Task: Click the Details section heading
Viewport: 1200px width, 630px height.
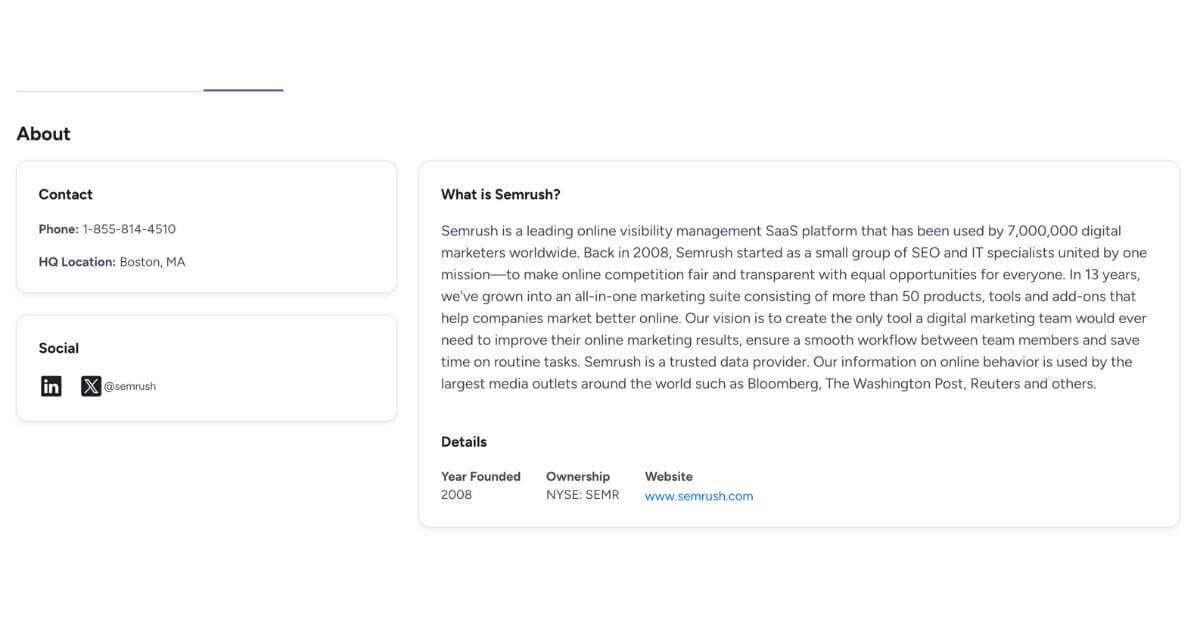Action: 464,441
